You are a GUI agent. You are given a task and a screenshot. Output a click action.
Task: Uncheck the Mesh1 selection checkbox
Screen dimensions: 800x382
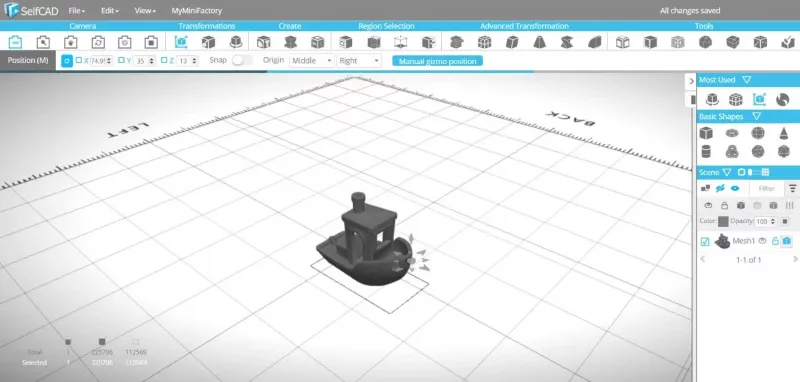click(x=705, y=242)
